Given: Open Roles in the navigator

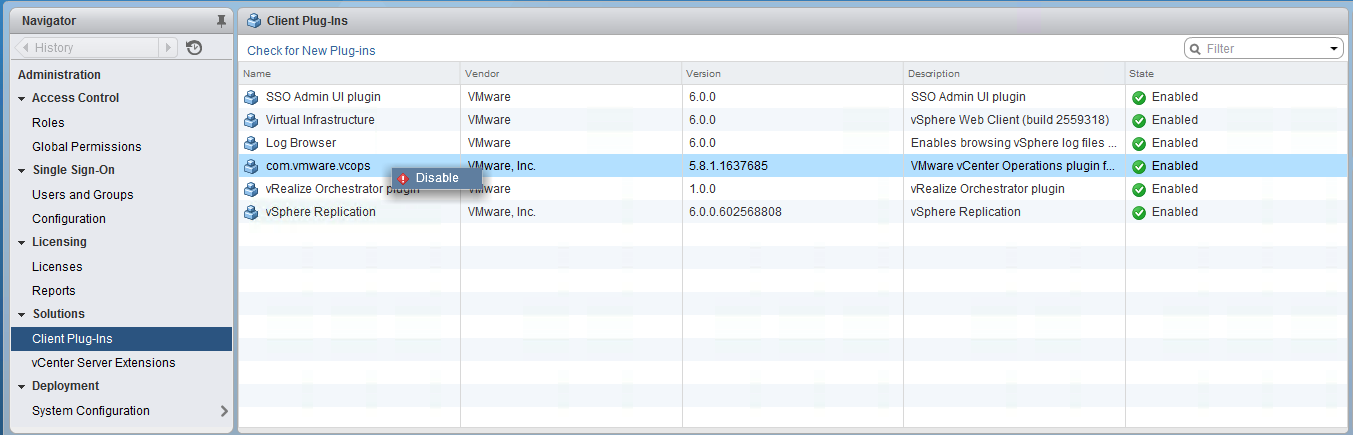Looking at the screenshot, I should pyautogui.click(x=48, y=123).
